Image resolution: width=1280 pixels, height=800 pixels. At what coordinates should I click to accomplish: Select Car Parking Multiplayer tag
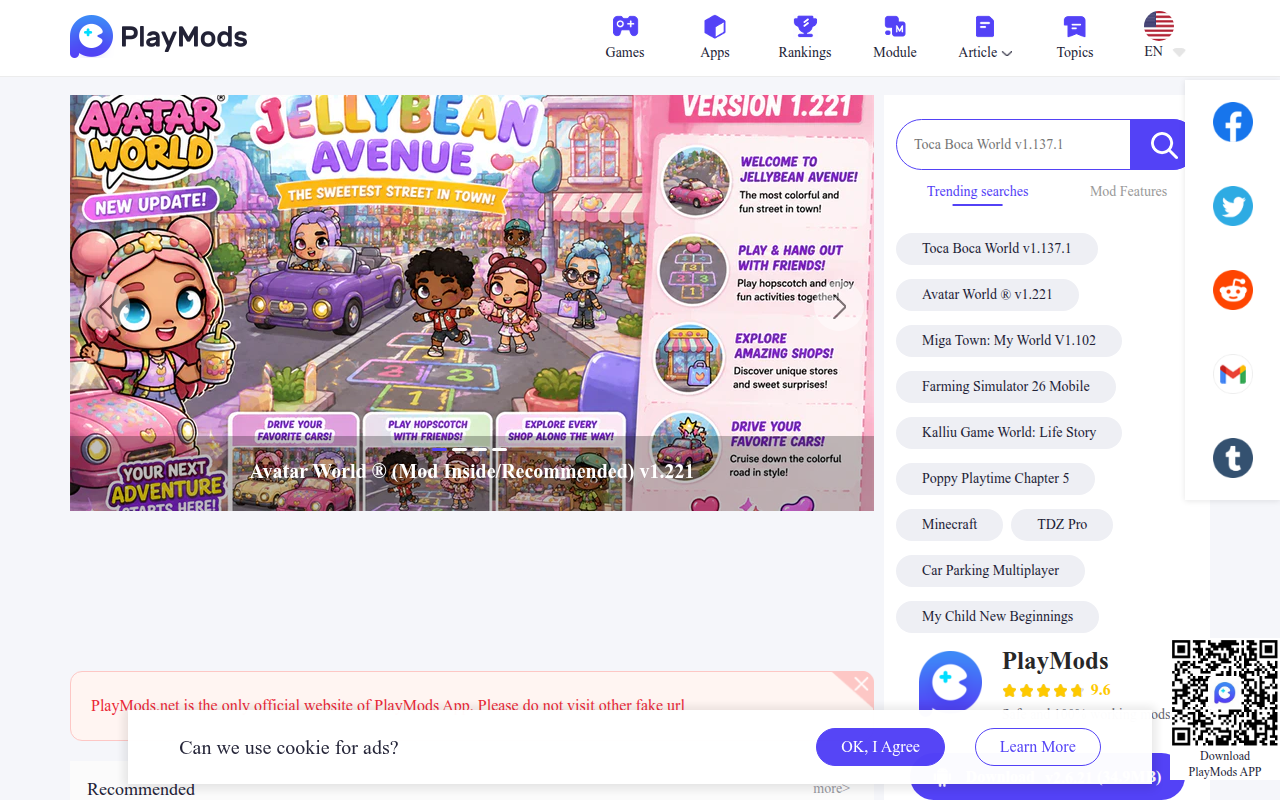coord(991,570)
